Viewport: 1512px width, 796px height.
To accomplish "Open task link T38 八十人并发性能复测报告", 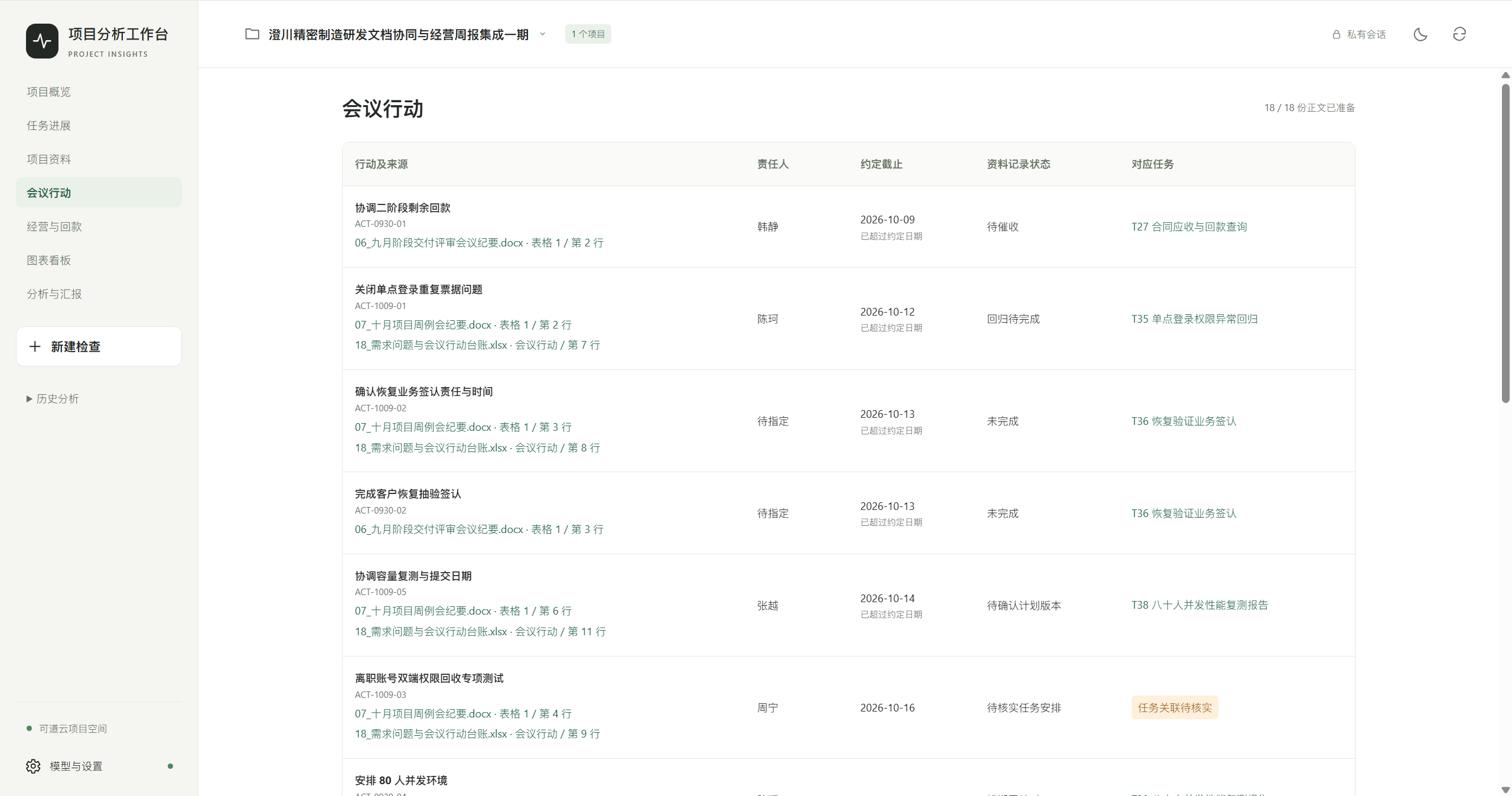I will pyautogui.click(x=1200, y=605).
